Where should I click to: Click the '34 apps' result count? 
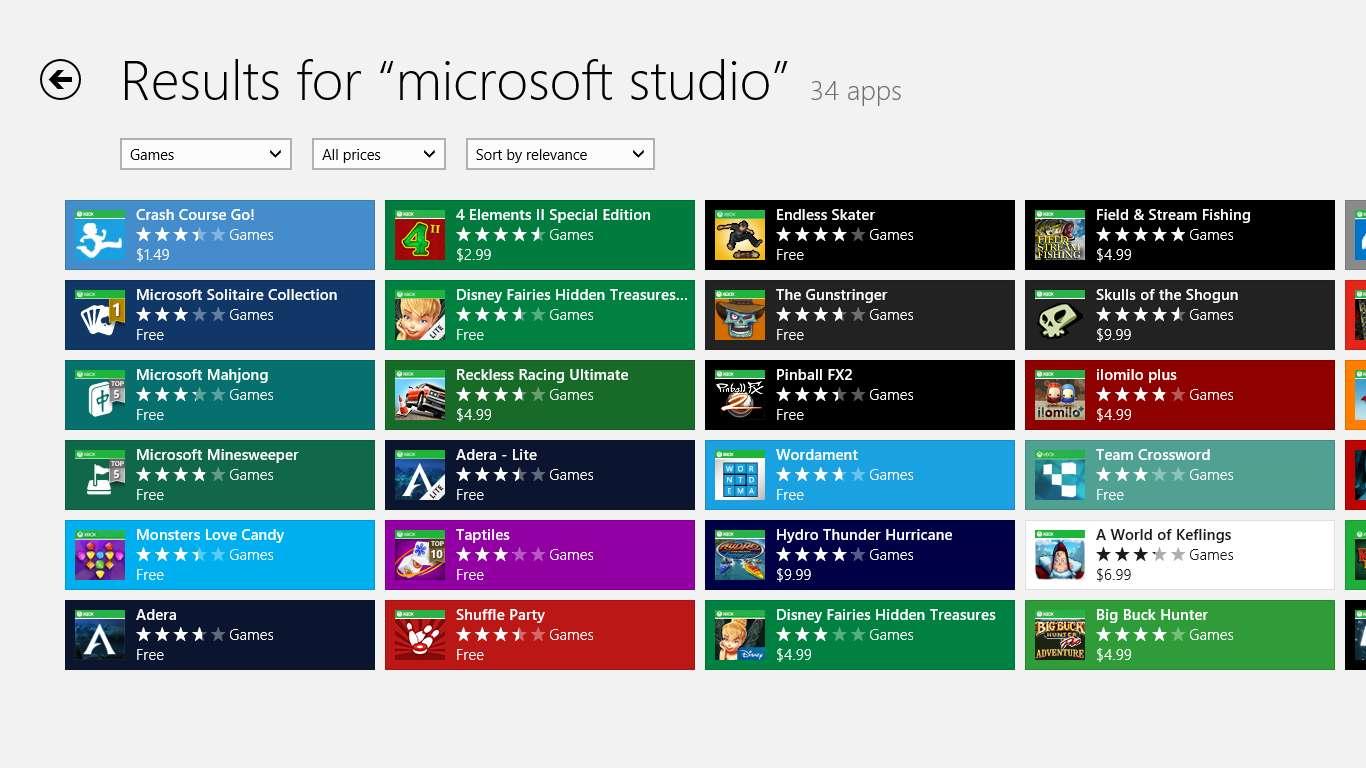[856, 91]
